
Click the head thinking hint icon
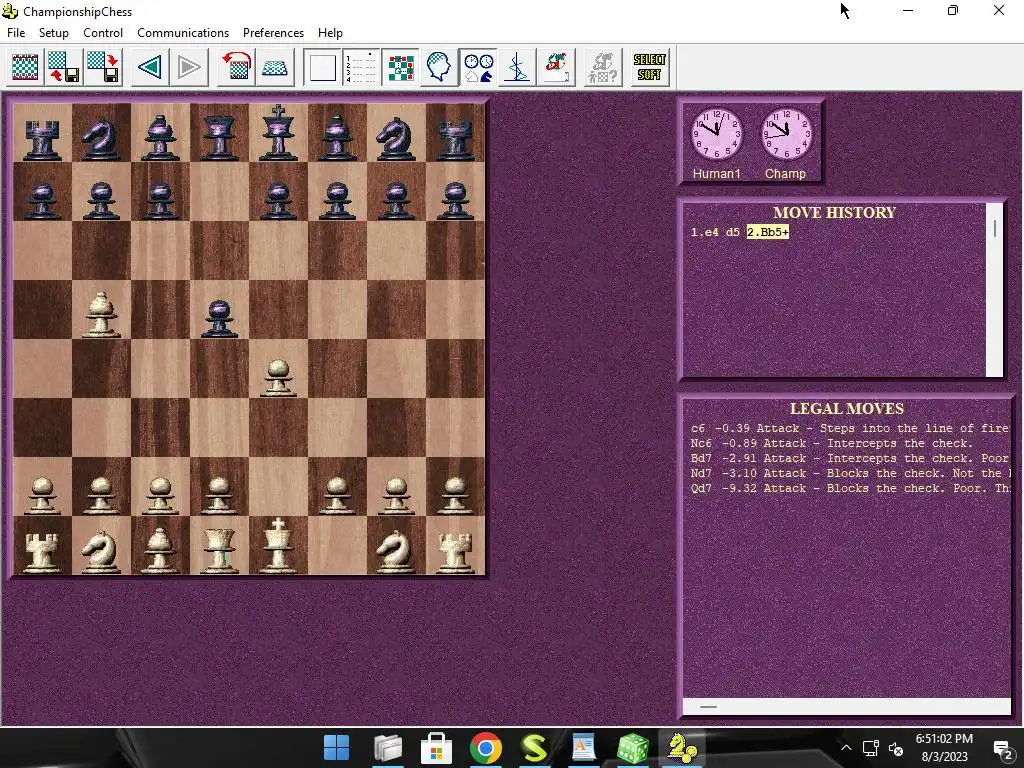click(439, 67)
